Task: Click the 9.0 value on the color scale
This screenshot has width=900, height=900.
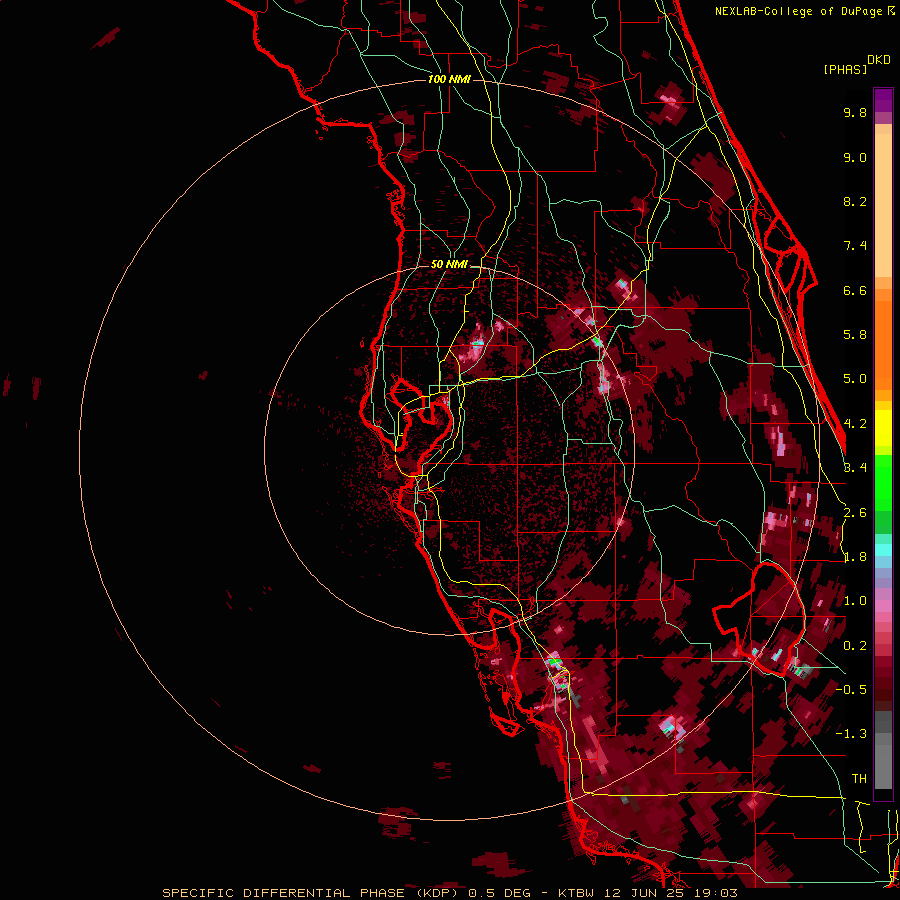Action: tap(855, 157)
